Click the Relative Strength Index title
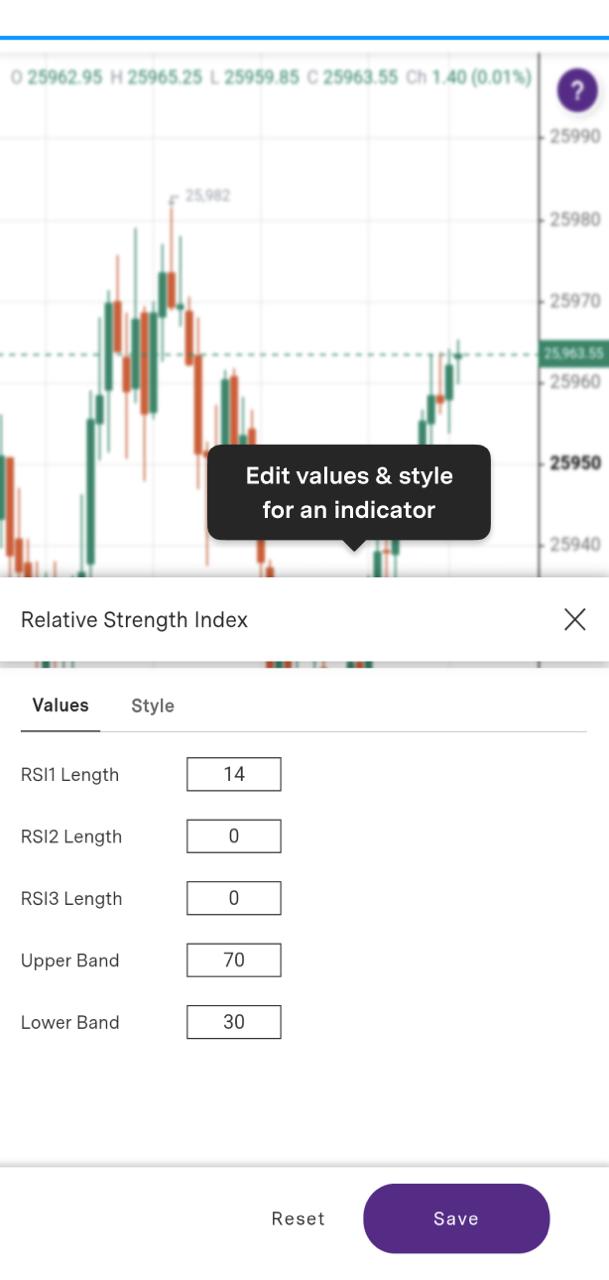This screenshot has width=609, height=1280. 134,620
